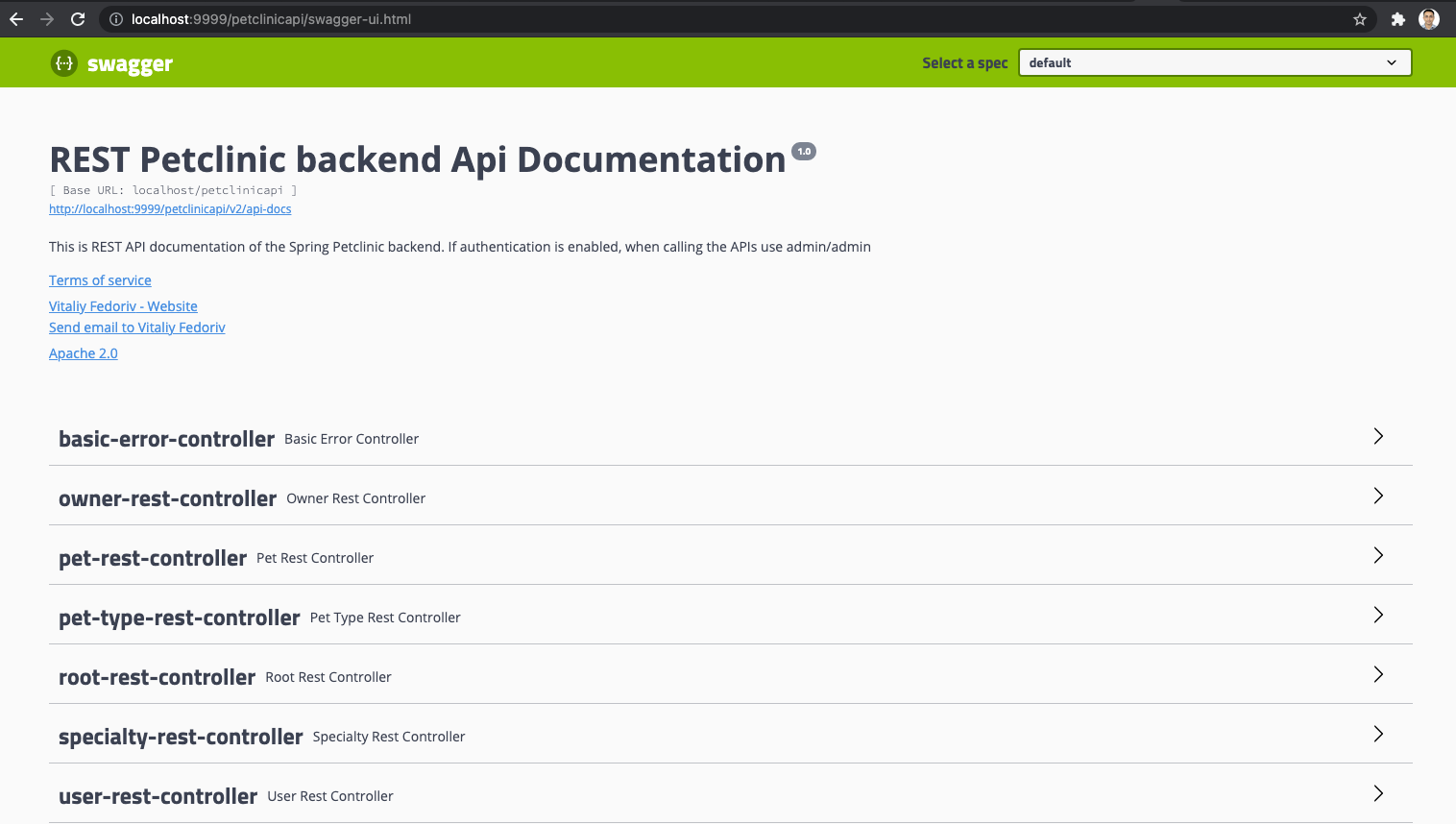Click the Swagger logo icon
Viewport: 1456px width, 824px height.
point(63,63)
